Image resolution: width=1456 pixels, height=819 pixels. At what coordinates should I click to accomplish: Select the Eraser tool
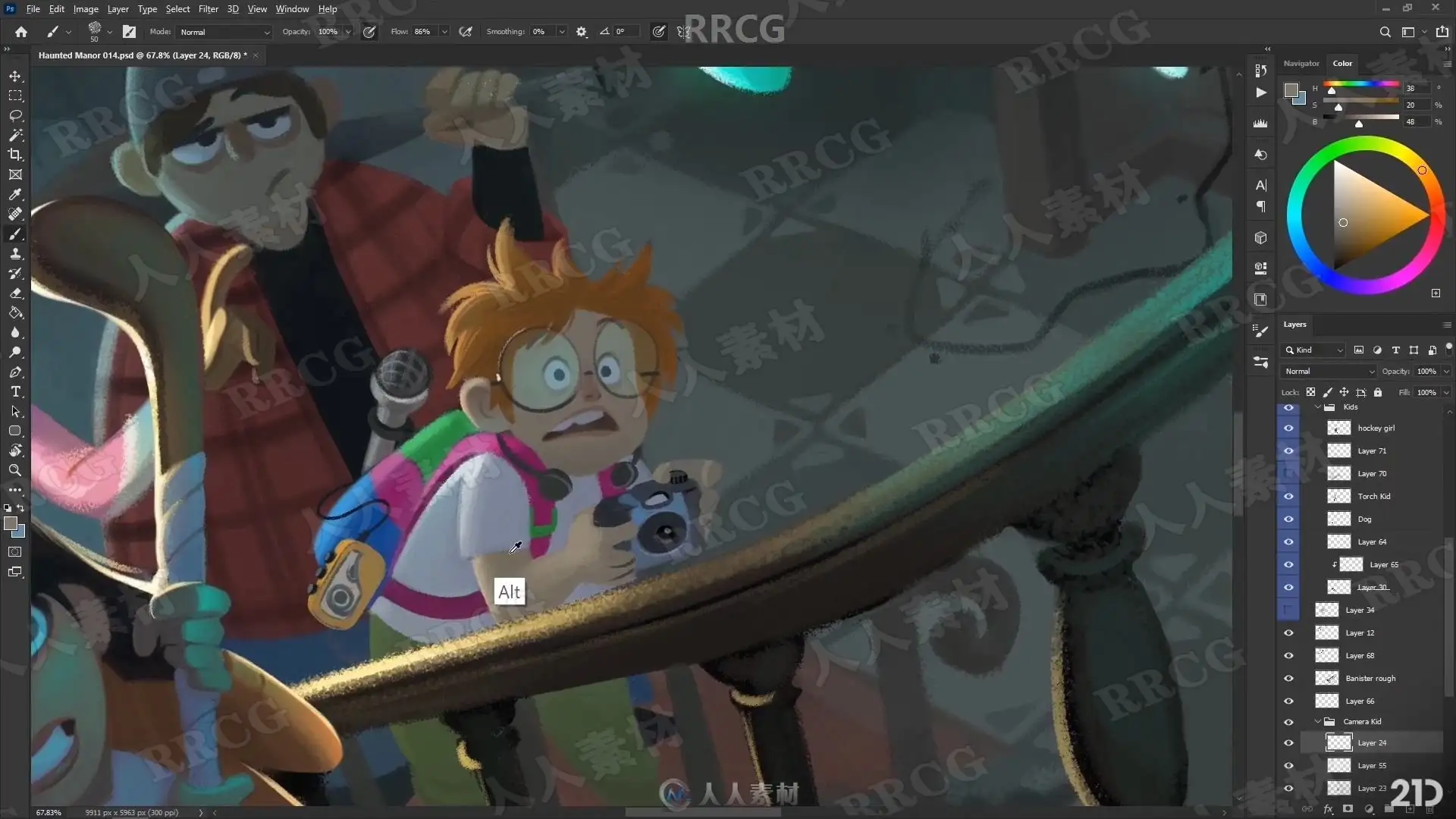click(x=15, y=293)
